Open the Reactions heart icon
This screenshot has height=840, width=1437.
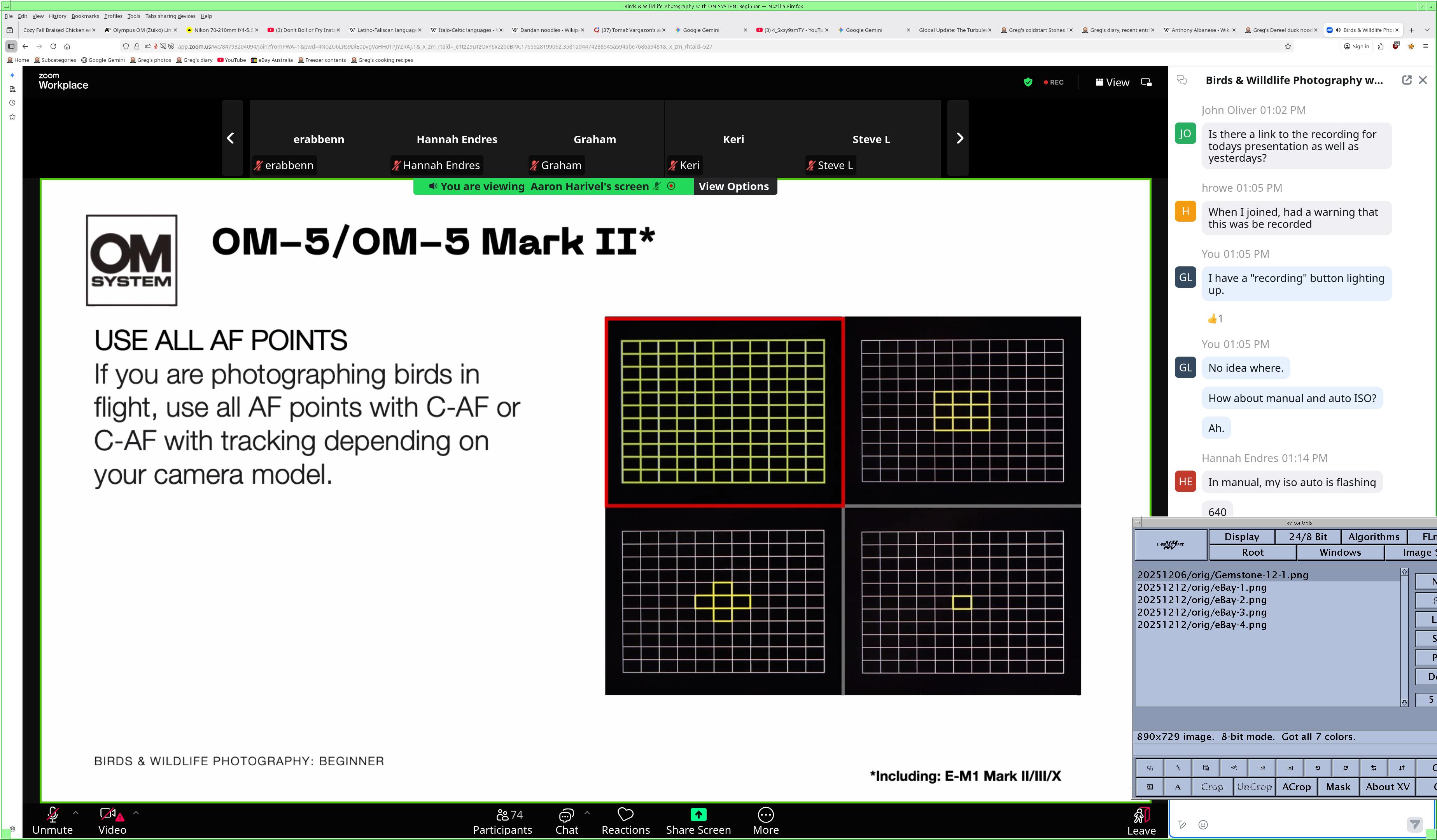(625, 814)
